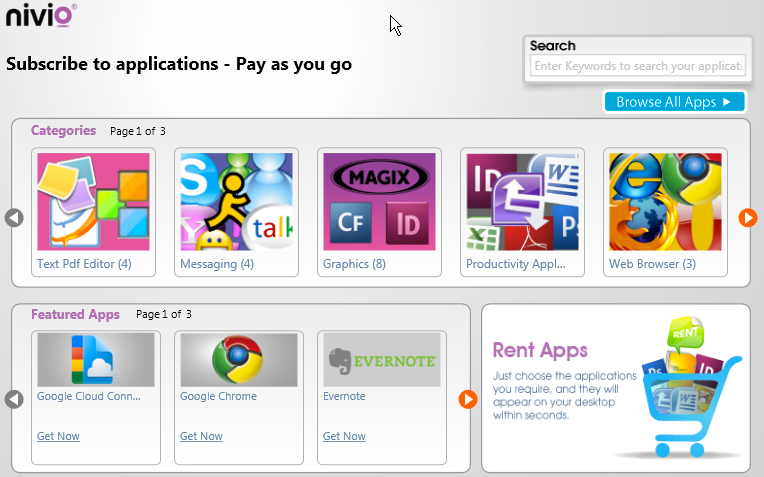This screenshot has width=764, height=477.
Task: Click the nivio logo
Action: coord(41,15)
